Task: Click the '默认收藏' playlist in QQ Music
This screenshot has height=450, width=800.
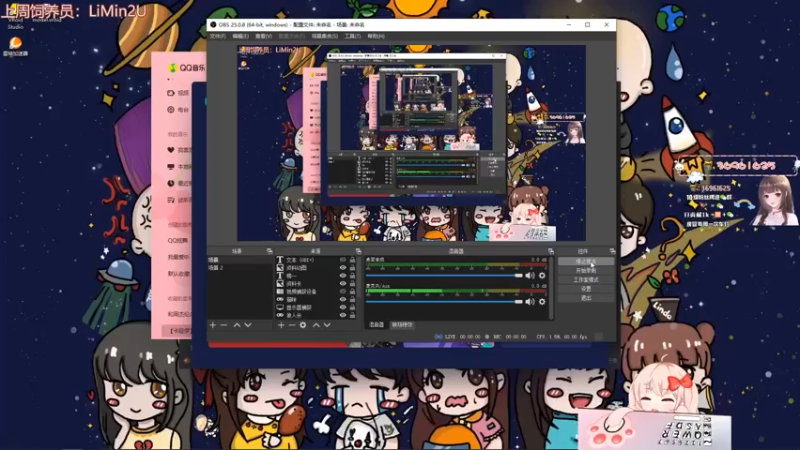Action: tap(179, 273)
